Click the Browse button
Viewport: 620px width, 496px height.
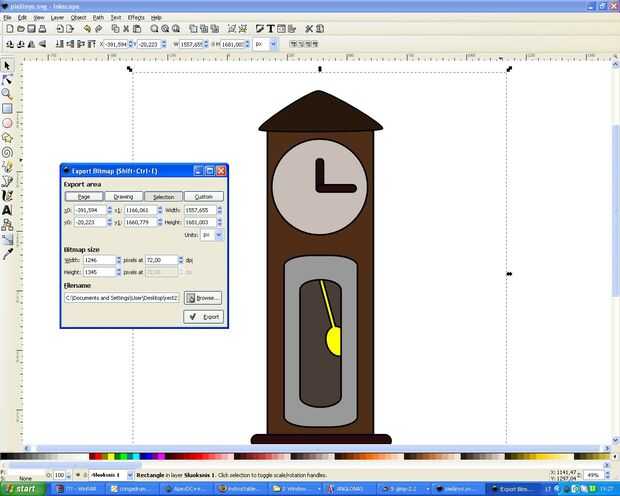(203, 298)
